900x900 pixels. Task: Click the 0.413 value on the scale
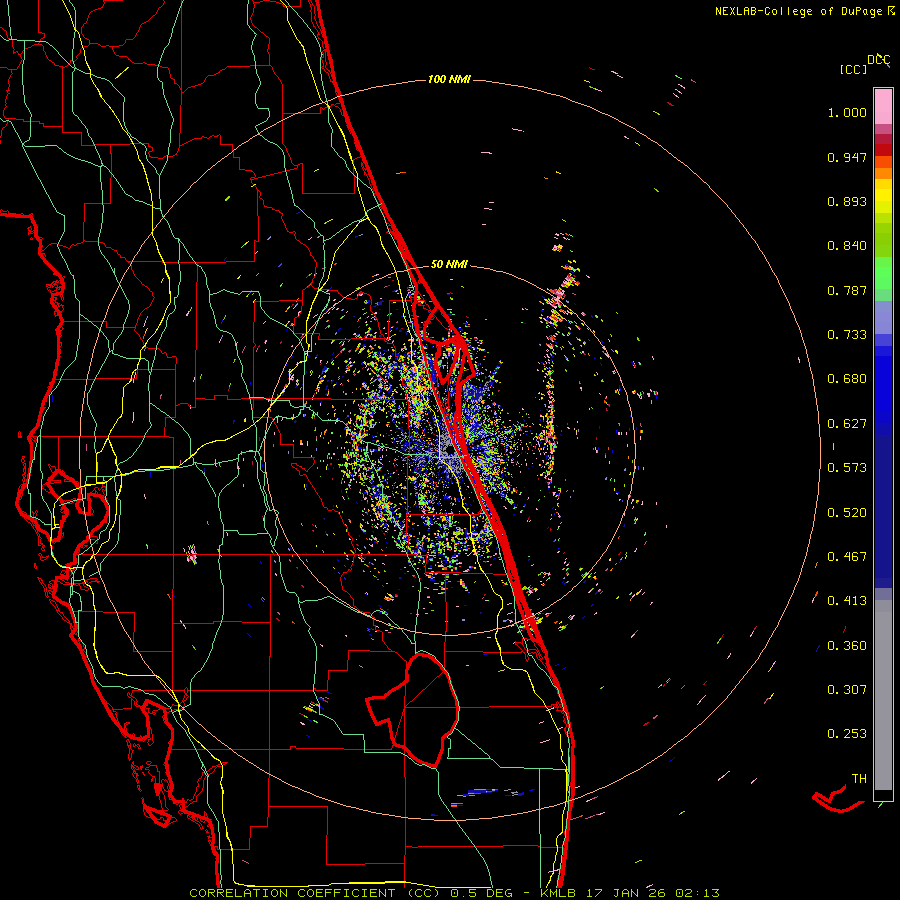847,601
